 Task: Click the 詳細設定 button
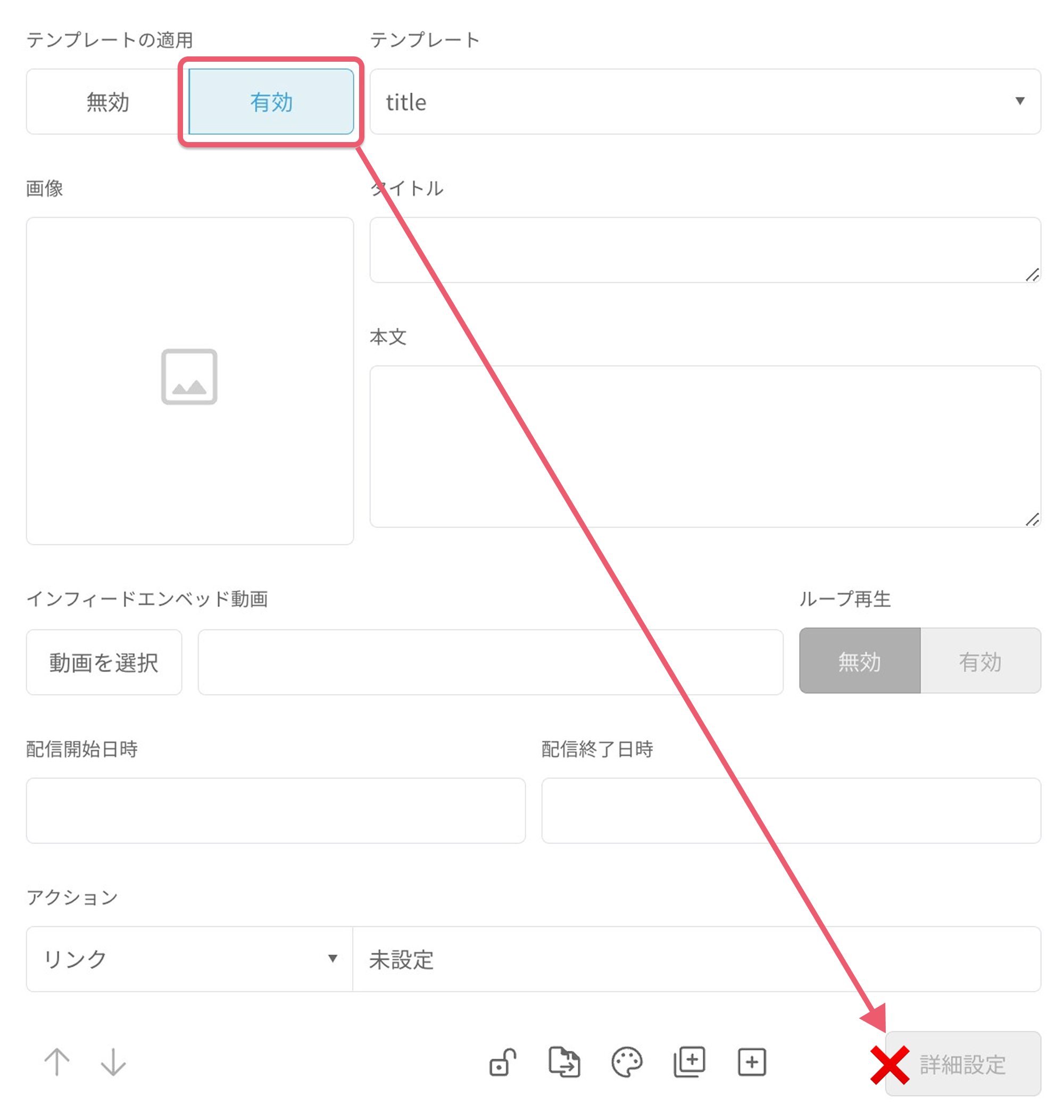pyautogui.click(x=963, y=1064)
